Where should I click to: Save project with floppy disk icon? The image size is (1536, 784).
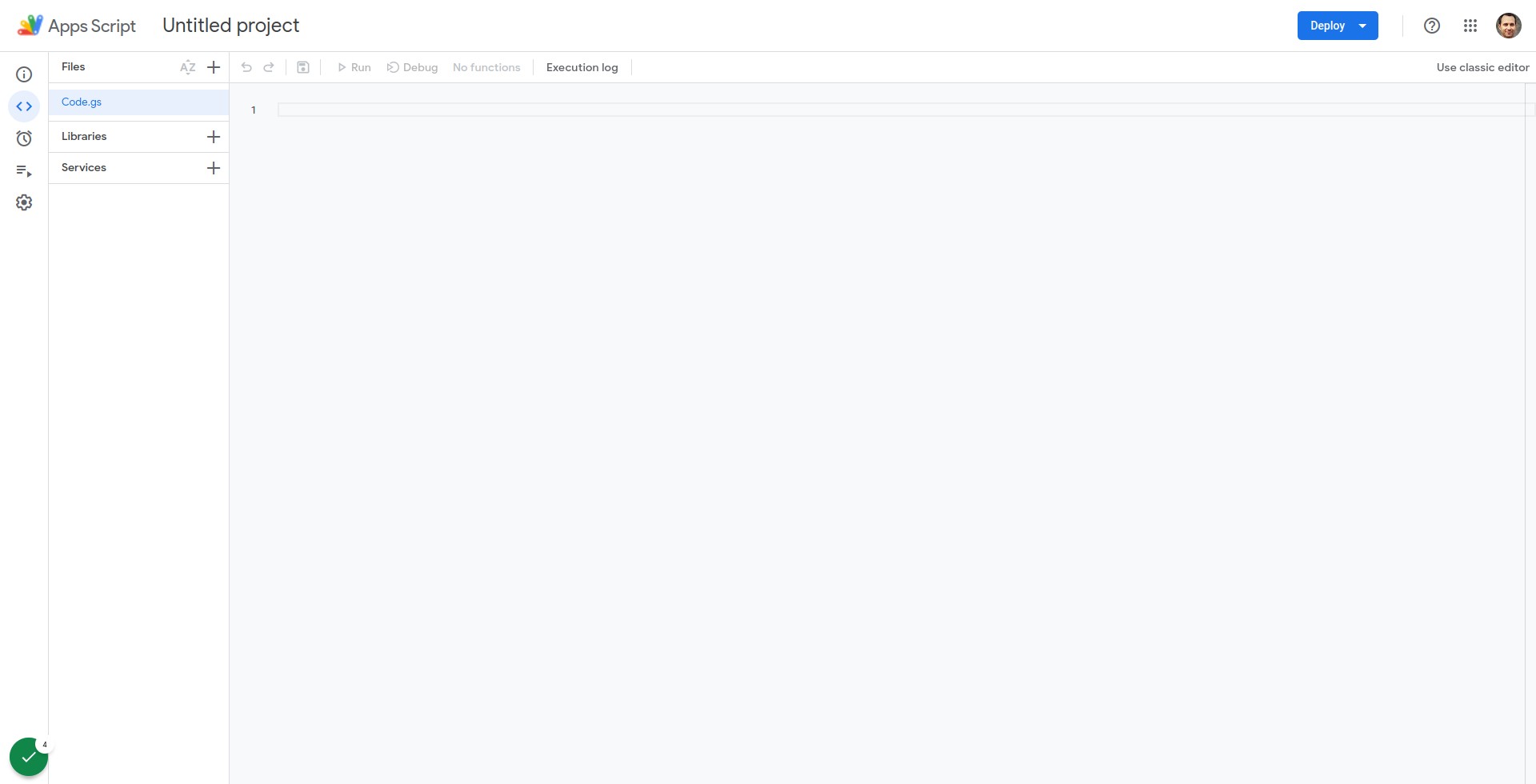pos(303,67)
